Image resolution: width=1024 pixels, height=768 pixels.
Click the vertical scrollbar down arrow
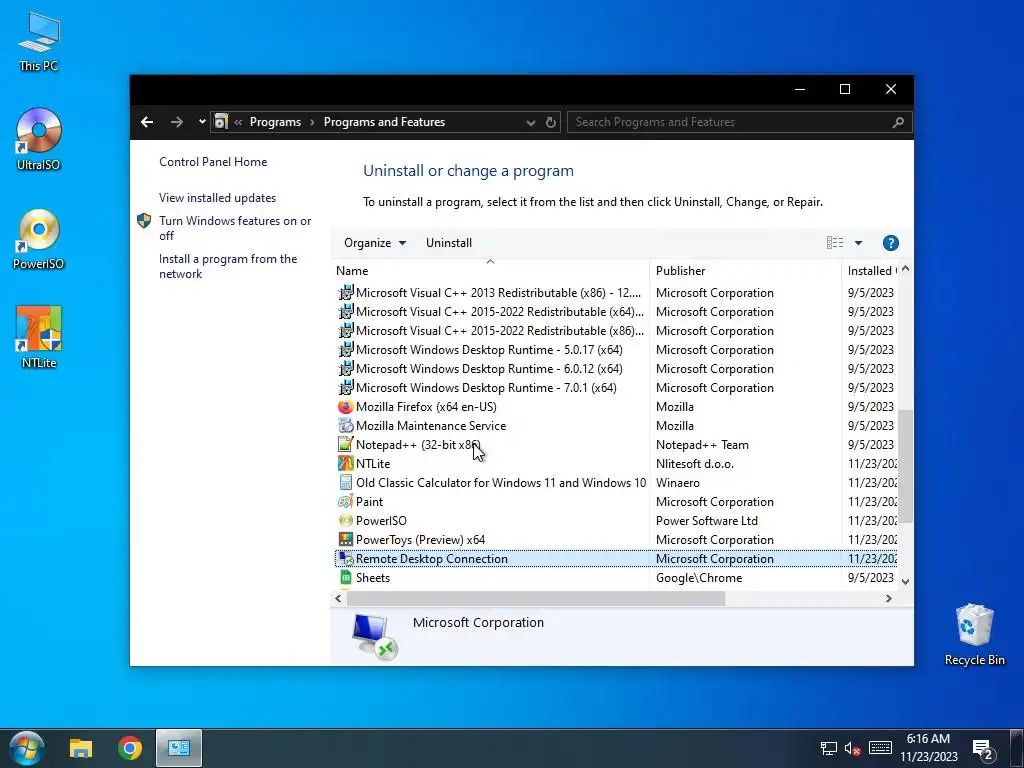(905, 581)
